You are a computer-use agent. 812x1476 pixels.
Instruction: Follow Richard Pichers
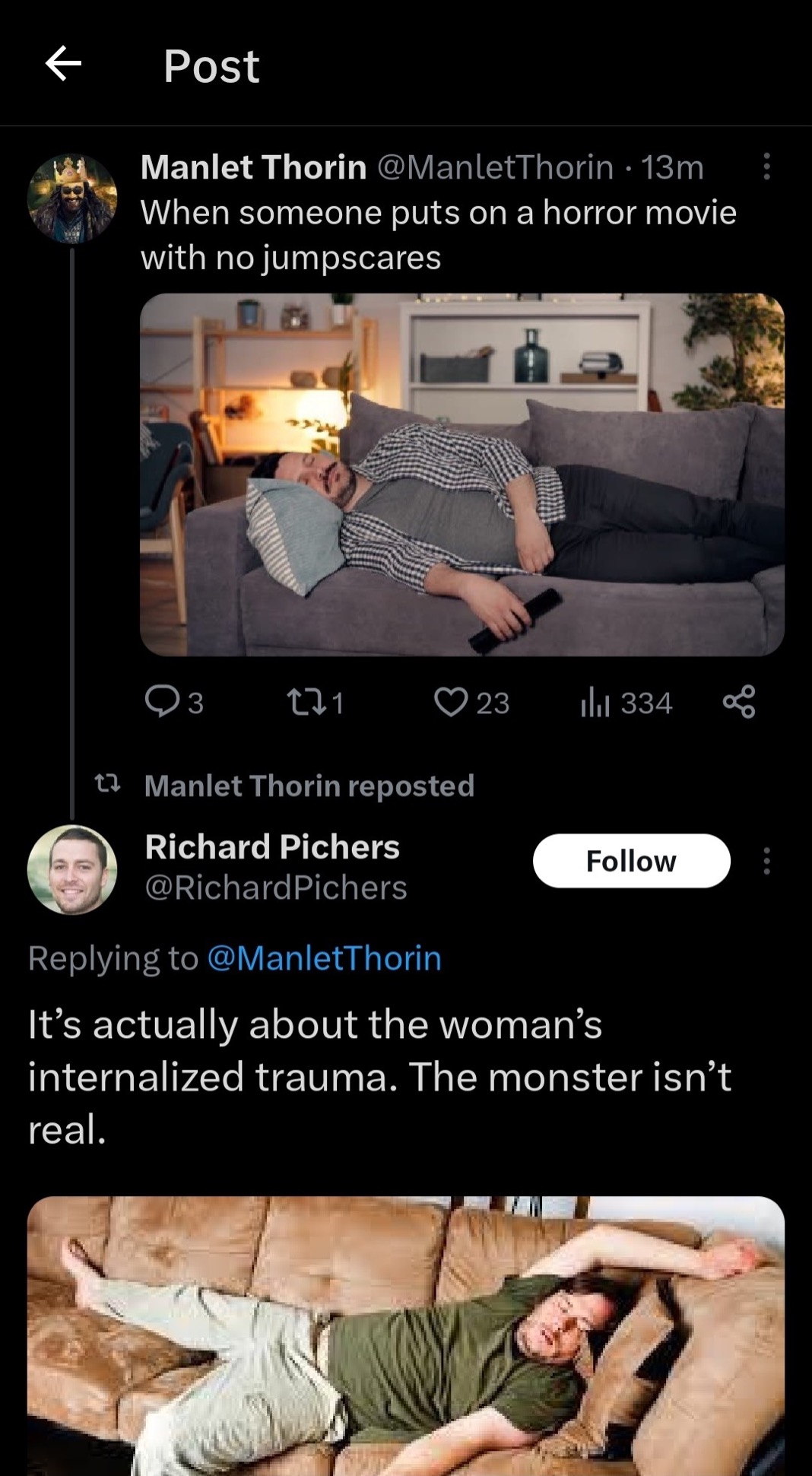[x=631, y=861]
